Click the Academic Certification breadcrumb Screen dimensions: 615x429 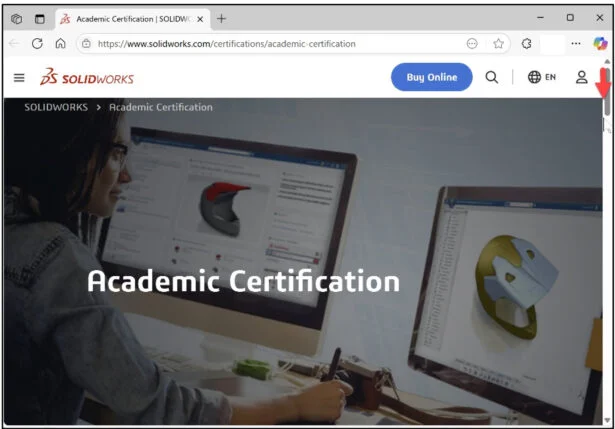(161, 107)
